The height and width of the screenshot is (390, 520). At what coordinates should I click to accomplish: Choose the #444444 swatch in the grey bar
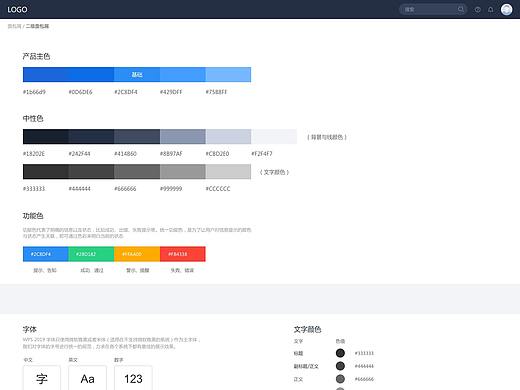click(91, 172)
